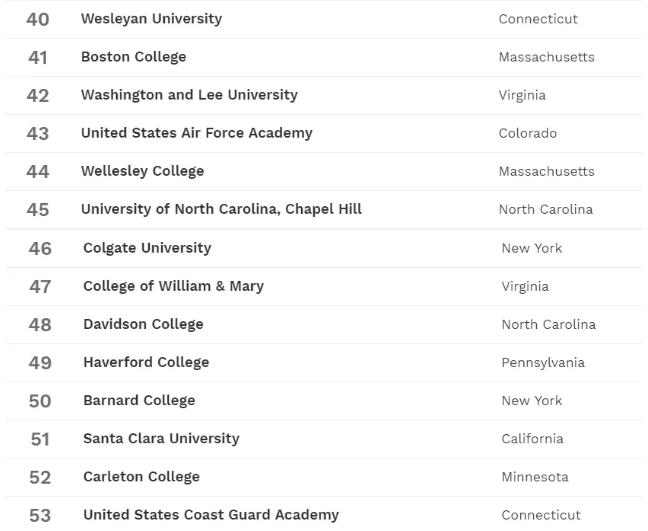Click Carleton College name
This screenshot has width=648, height=531.
(x=141, y=477)
